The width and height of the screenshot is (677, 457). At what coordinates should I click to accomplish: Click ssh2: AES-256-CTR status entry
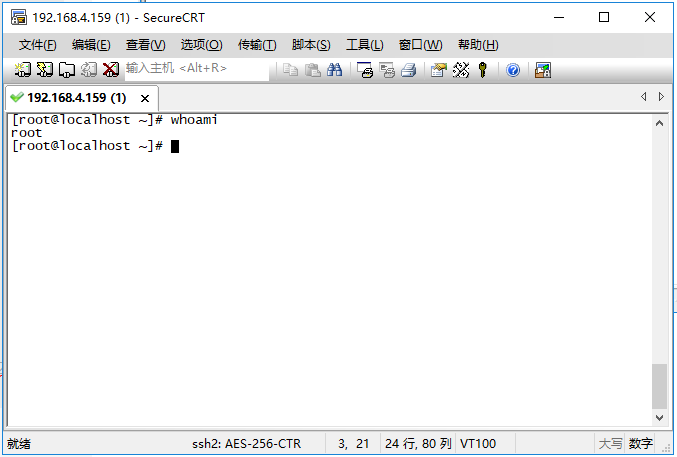tap(247, 444)
